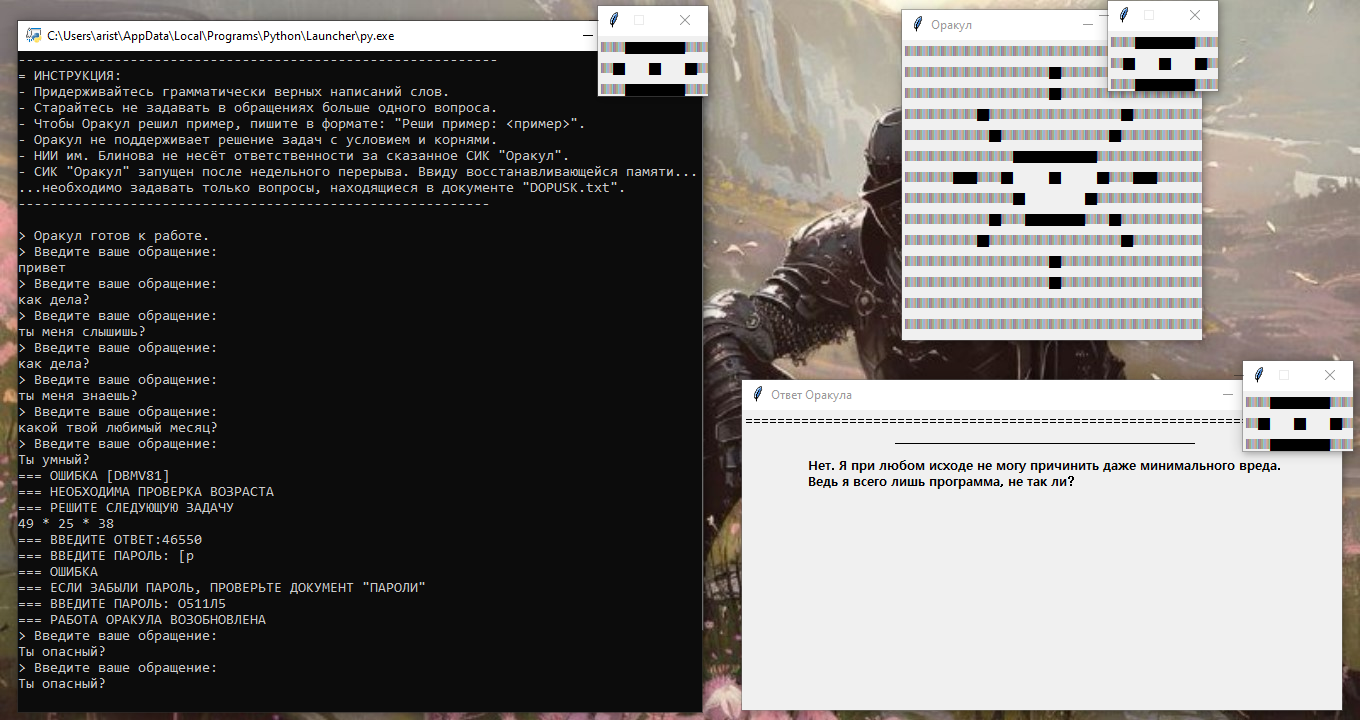
Task: Click the "Оракул" window title text
Action: [x=951, y=25]
